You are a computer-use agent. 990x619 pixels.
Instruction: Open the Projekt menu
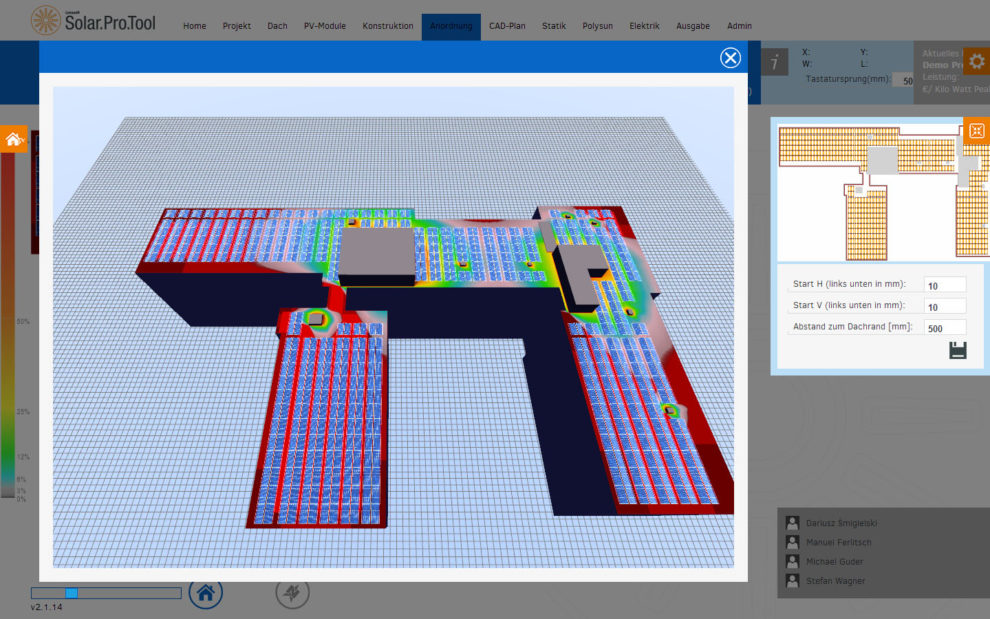click(x=237, y=26)
